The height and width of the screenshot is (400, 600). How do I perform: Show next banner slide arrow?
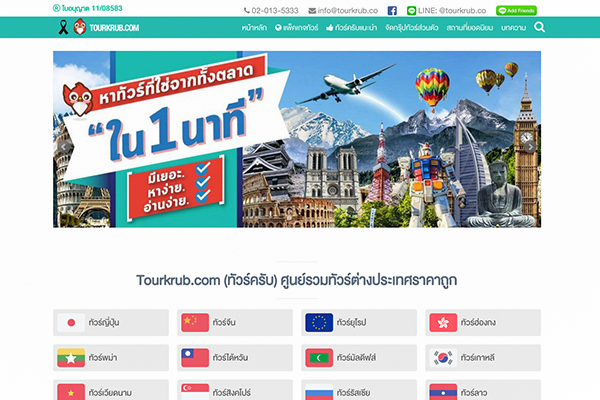coord(530,147)
